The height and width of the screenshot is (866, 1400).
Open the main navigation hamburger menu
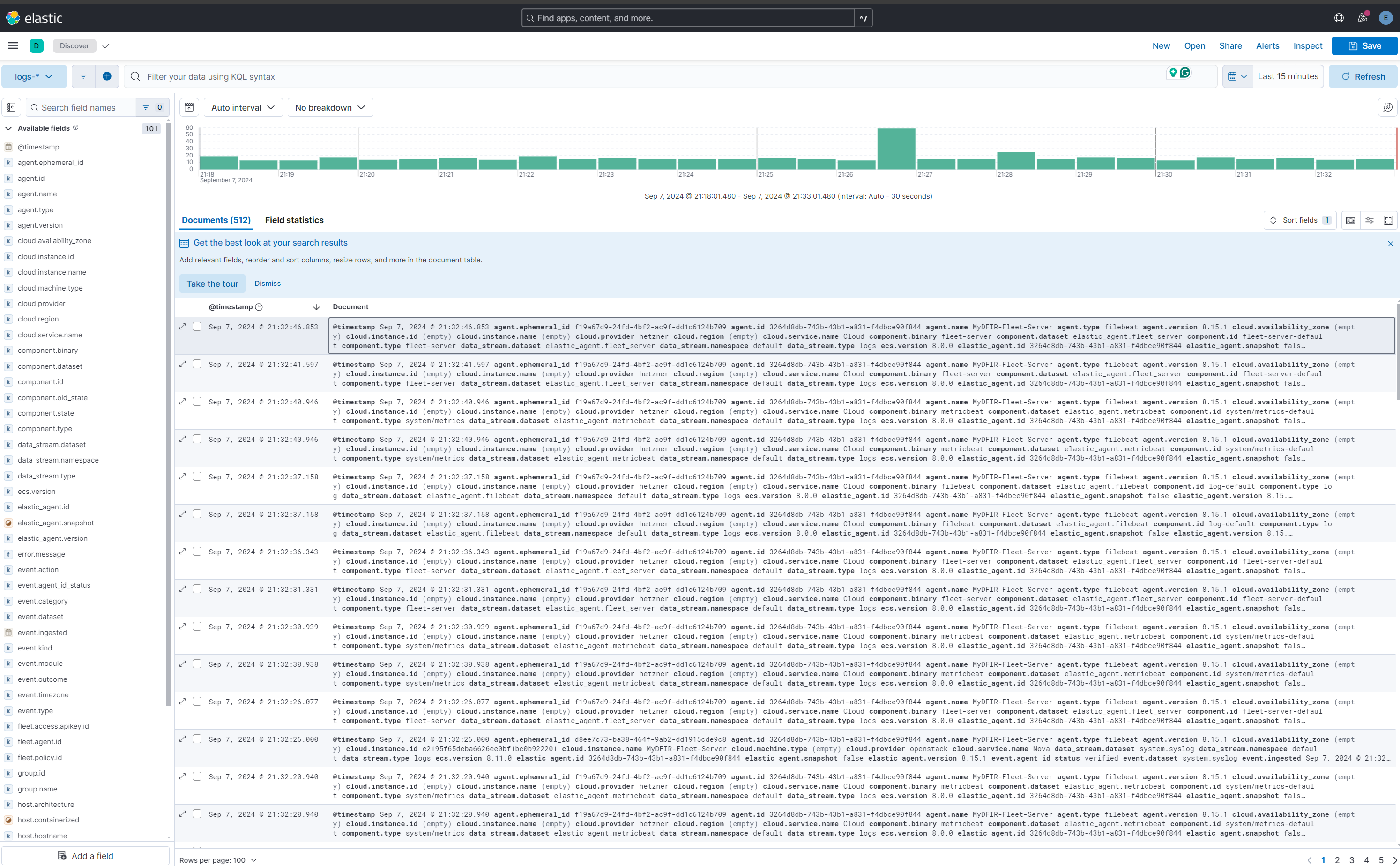(13, 45)
